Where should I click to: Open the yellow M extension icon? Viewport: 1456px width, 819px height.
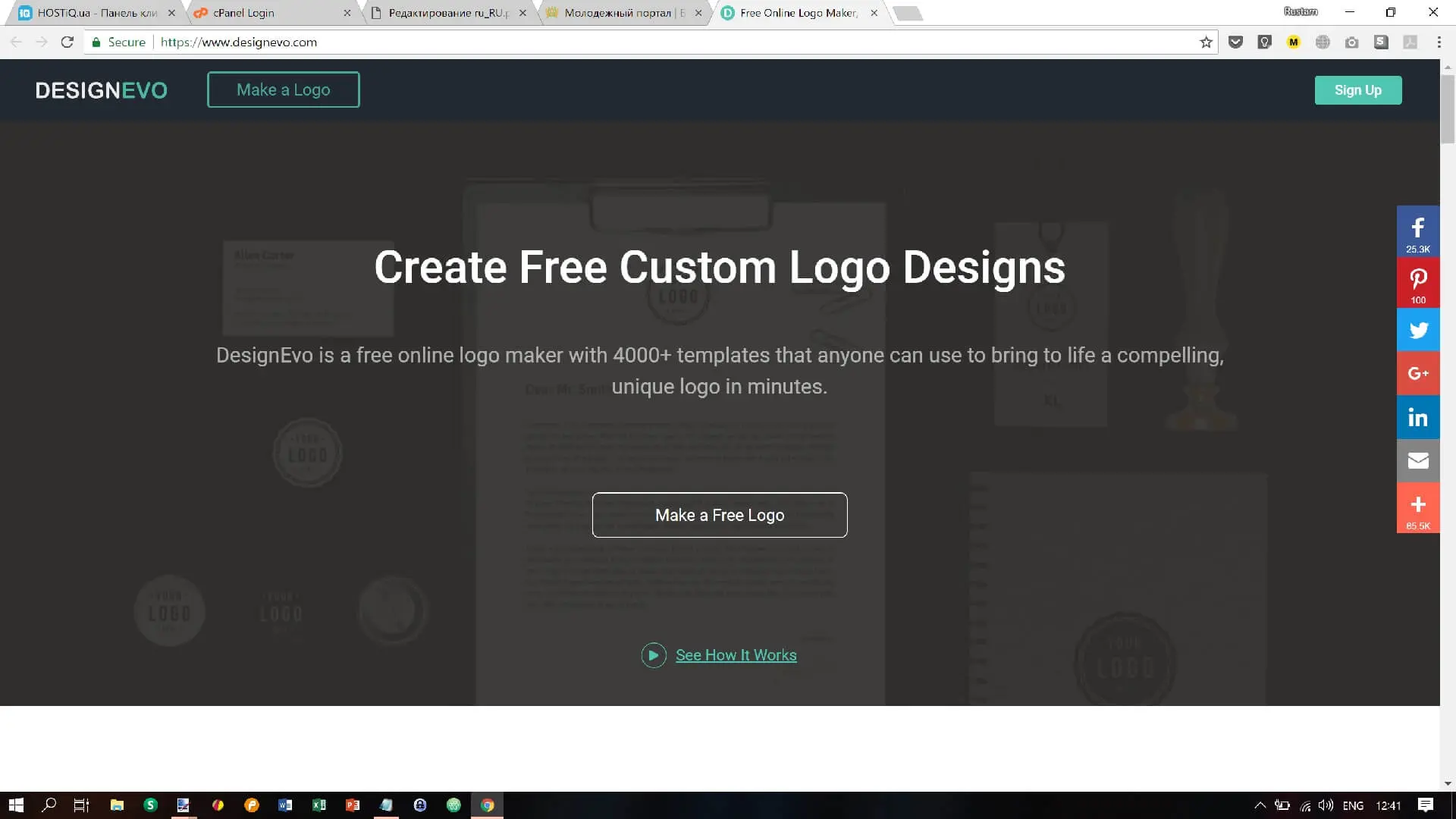point(1294,42)
